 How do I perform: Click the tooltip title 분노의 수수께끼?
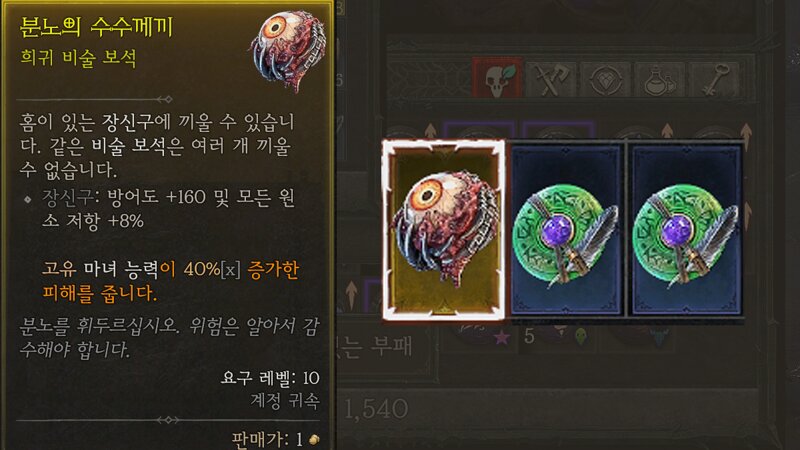pos(96,28)
